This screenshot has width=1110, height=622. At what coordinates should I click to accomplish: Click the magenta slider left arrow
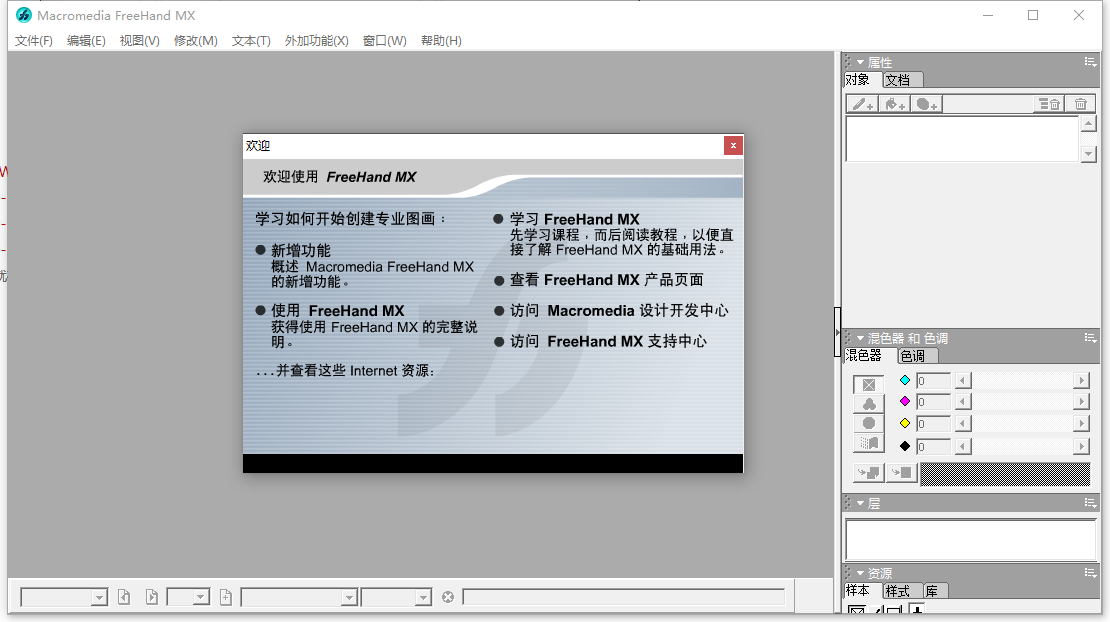[x=962, y=402]
